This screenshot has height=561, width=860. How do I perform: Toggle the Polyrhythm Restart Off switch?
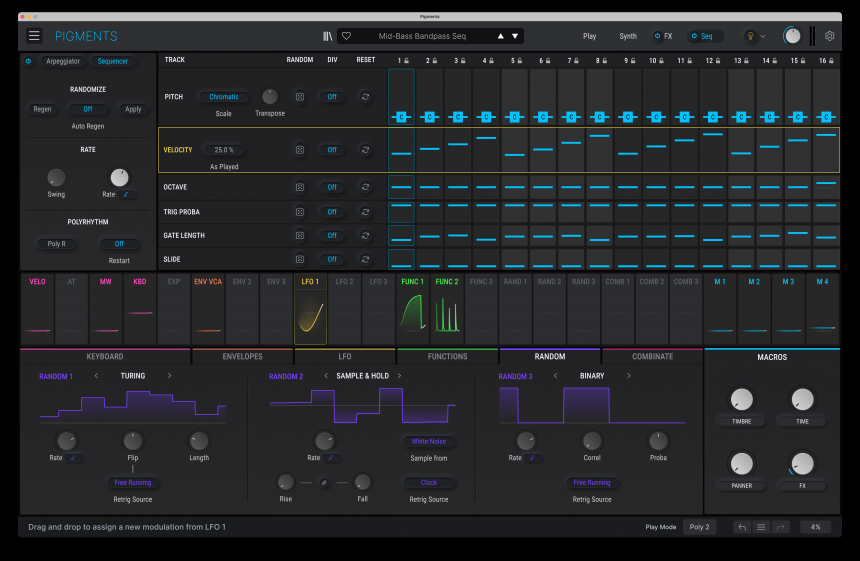pyautogui.click(x=119, y=243)
